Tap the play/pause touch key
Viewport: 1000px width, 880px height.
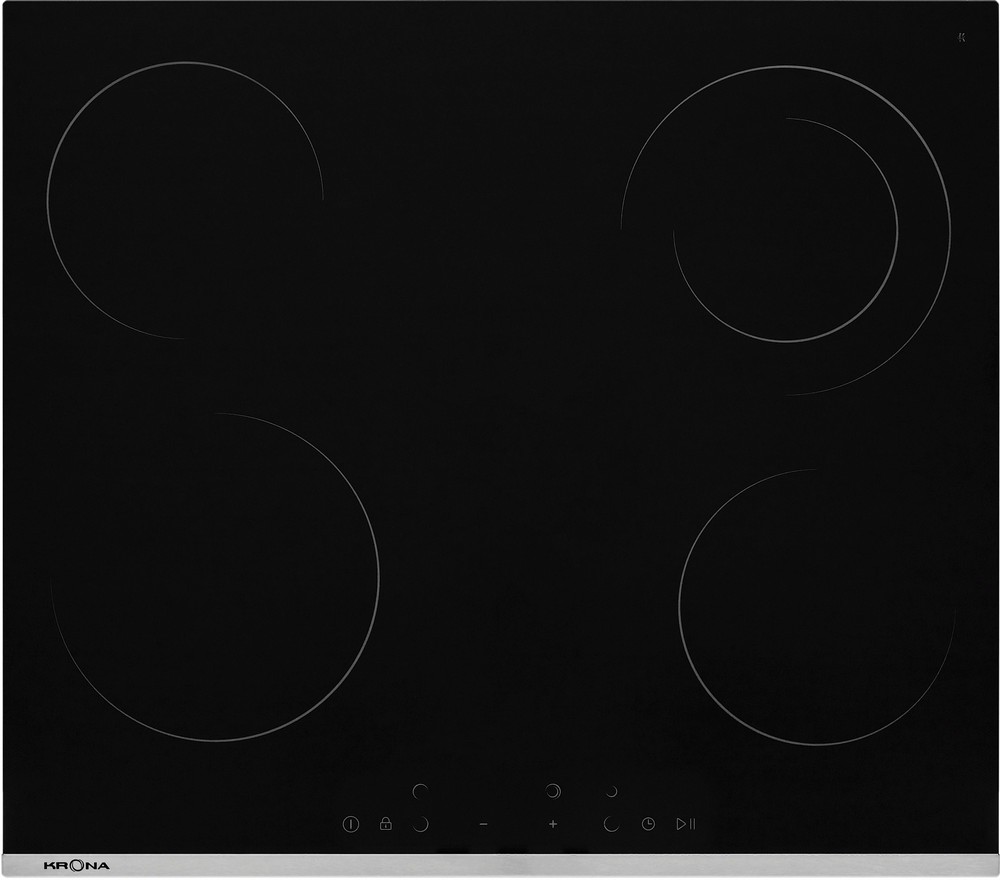point(685,824)
